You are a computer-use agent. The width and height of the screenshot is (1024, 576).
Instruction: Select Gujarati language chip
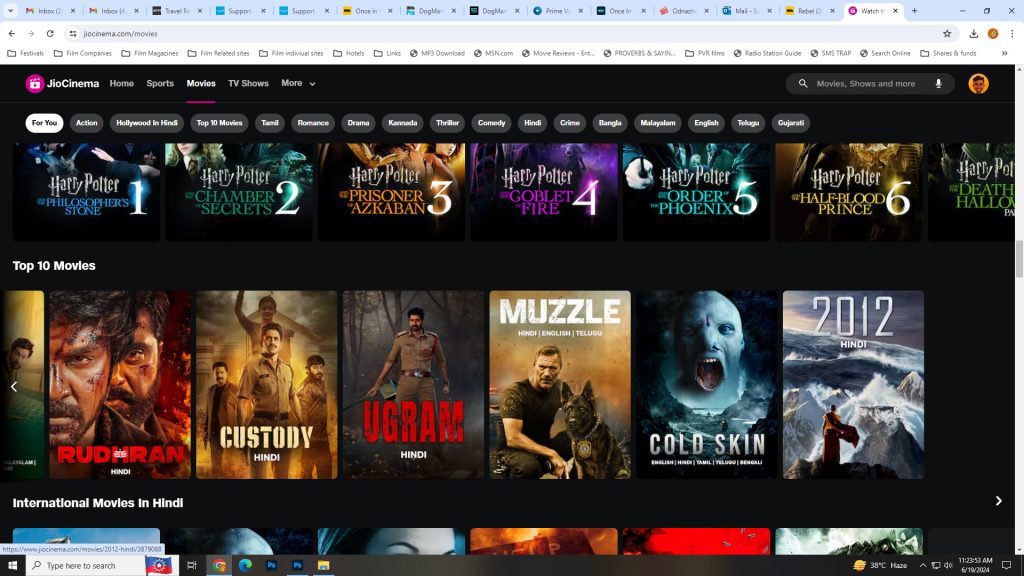pyautogui.click(x=791, y=123)
